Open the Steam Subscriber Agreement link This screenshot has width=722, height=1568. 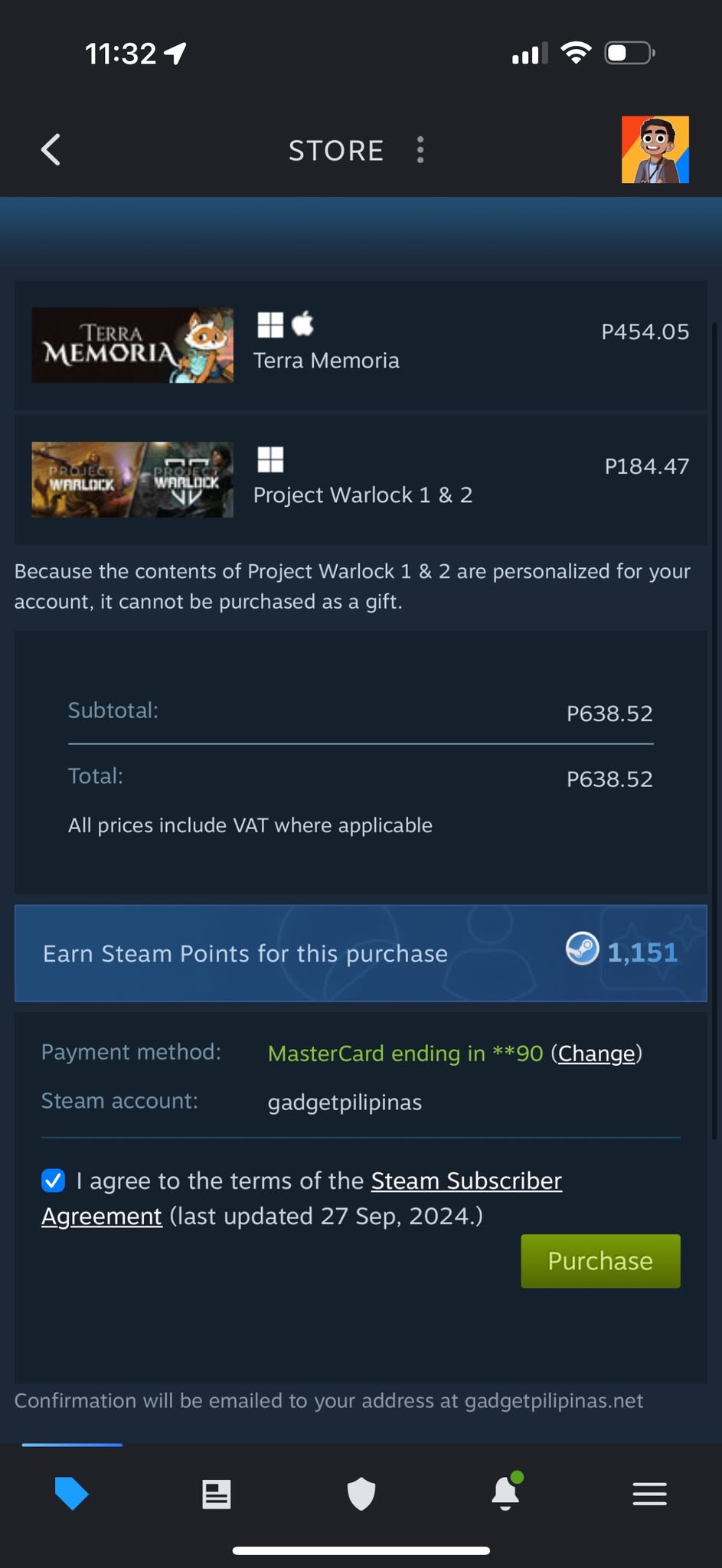click(466, 1181)
